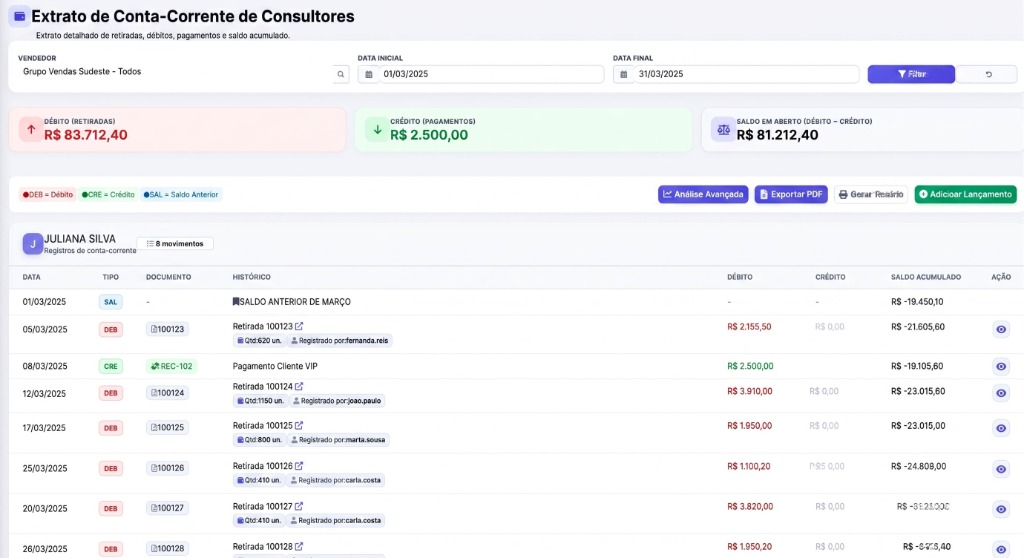Open external link icon for Retirada 100128

pyautogui.click(x=298, y=546)
